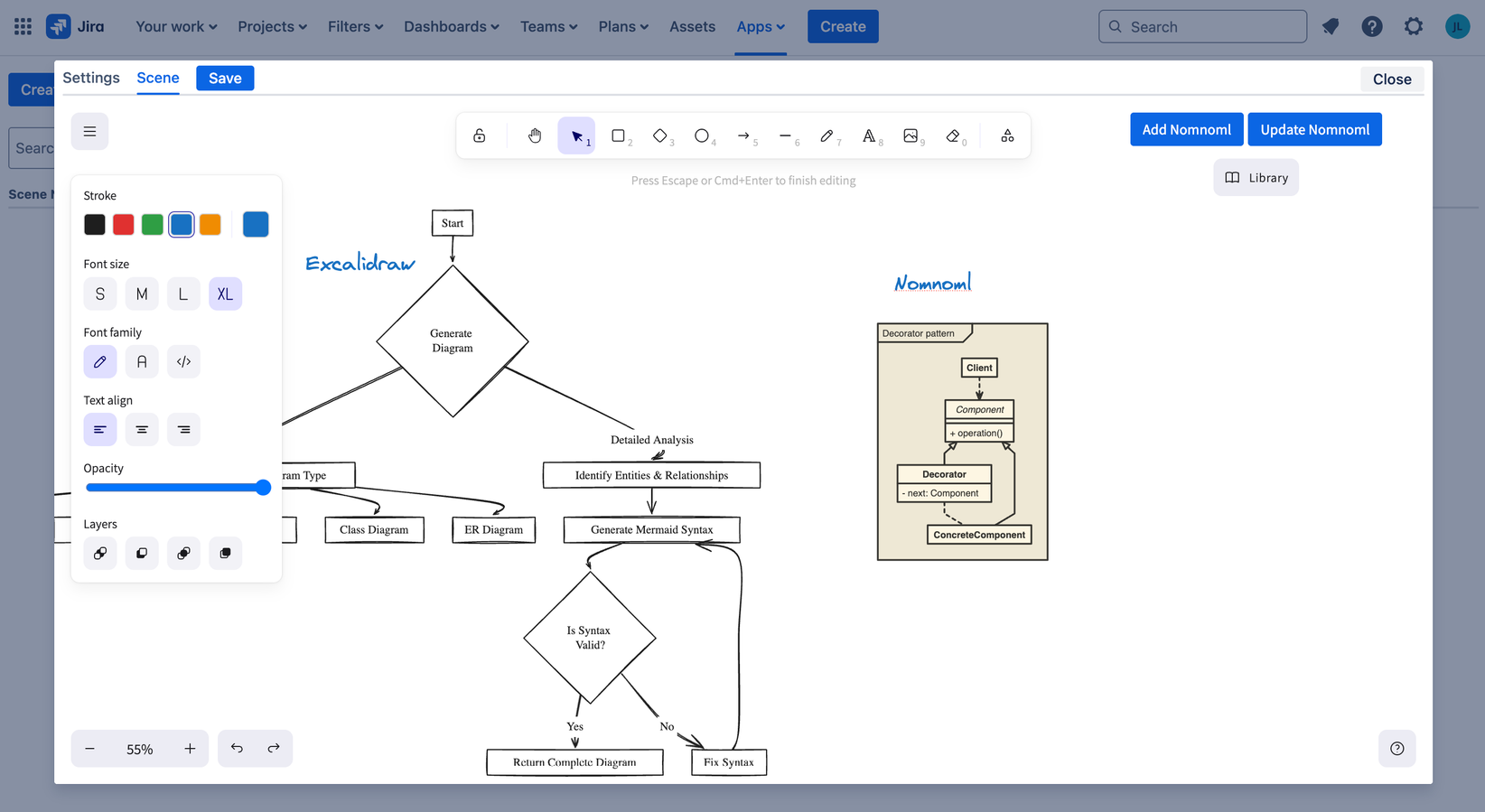The width and height of the screenshot is (1485, 812).
Task: Set font size to XL
Action: click(x=225, y=294)
